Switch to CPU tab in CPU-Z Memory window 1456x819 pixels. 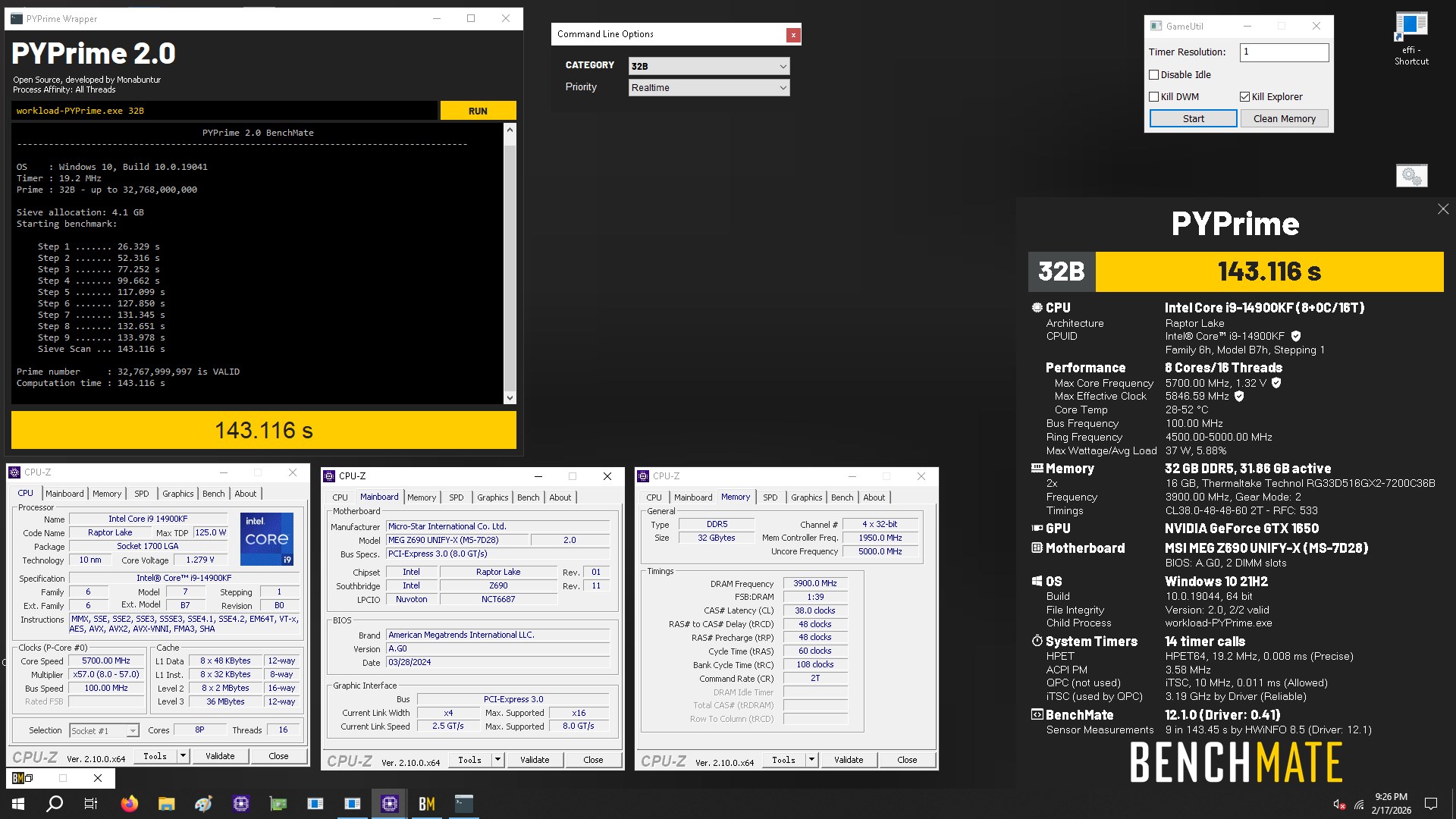pos(654,497)
